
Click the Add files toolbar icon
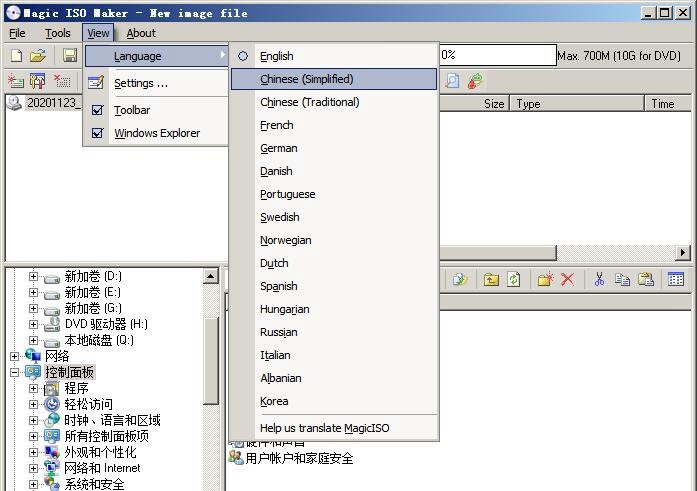pyautogui.click(x=16, y=81)
